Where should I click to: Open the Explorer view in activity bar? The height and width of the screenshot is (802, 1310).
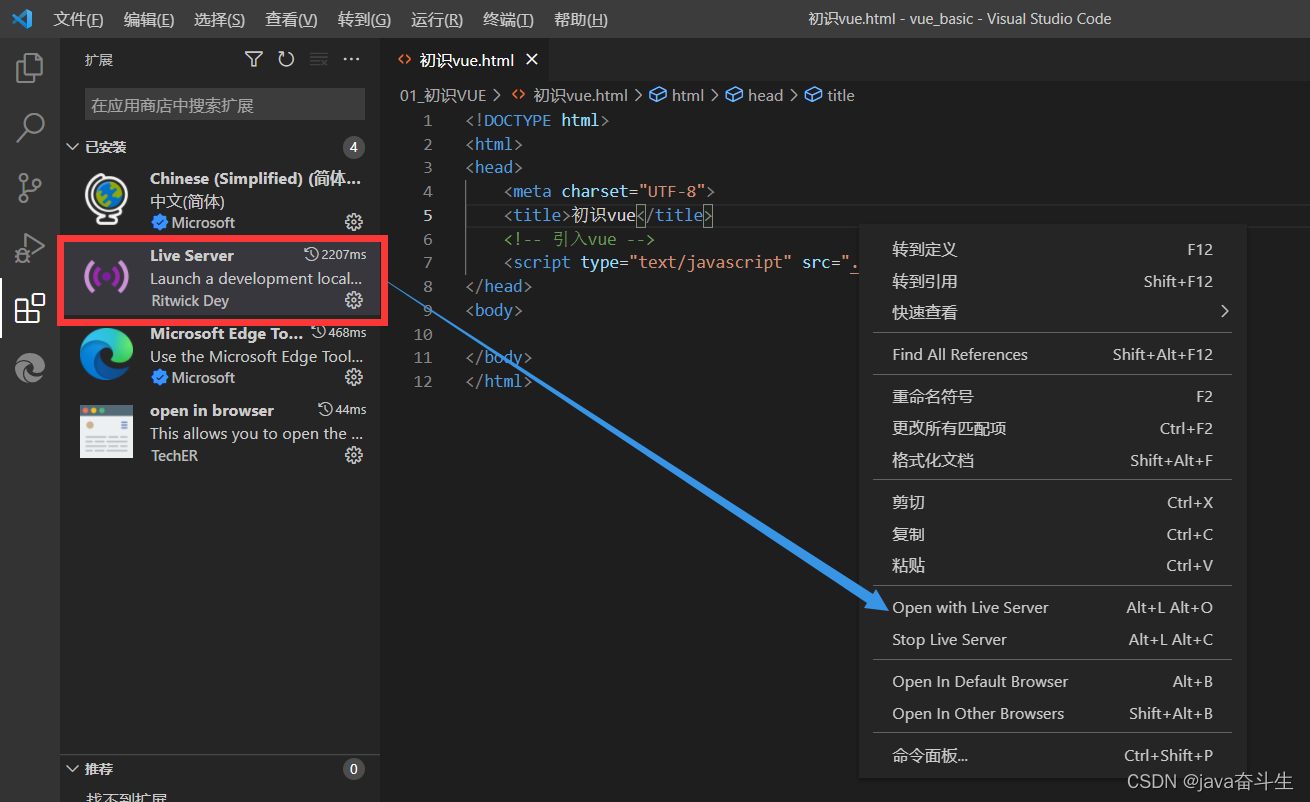(x=30, y=68)
